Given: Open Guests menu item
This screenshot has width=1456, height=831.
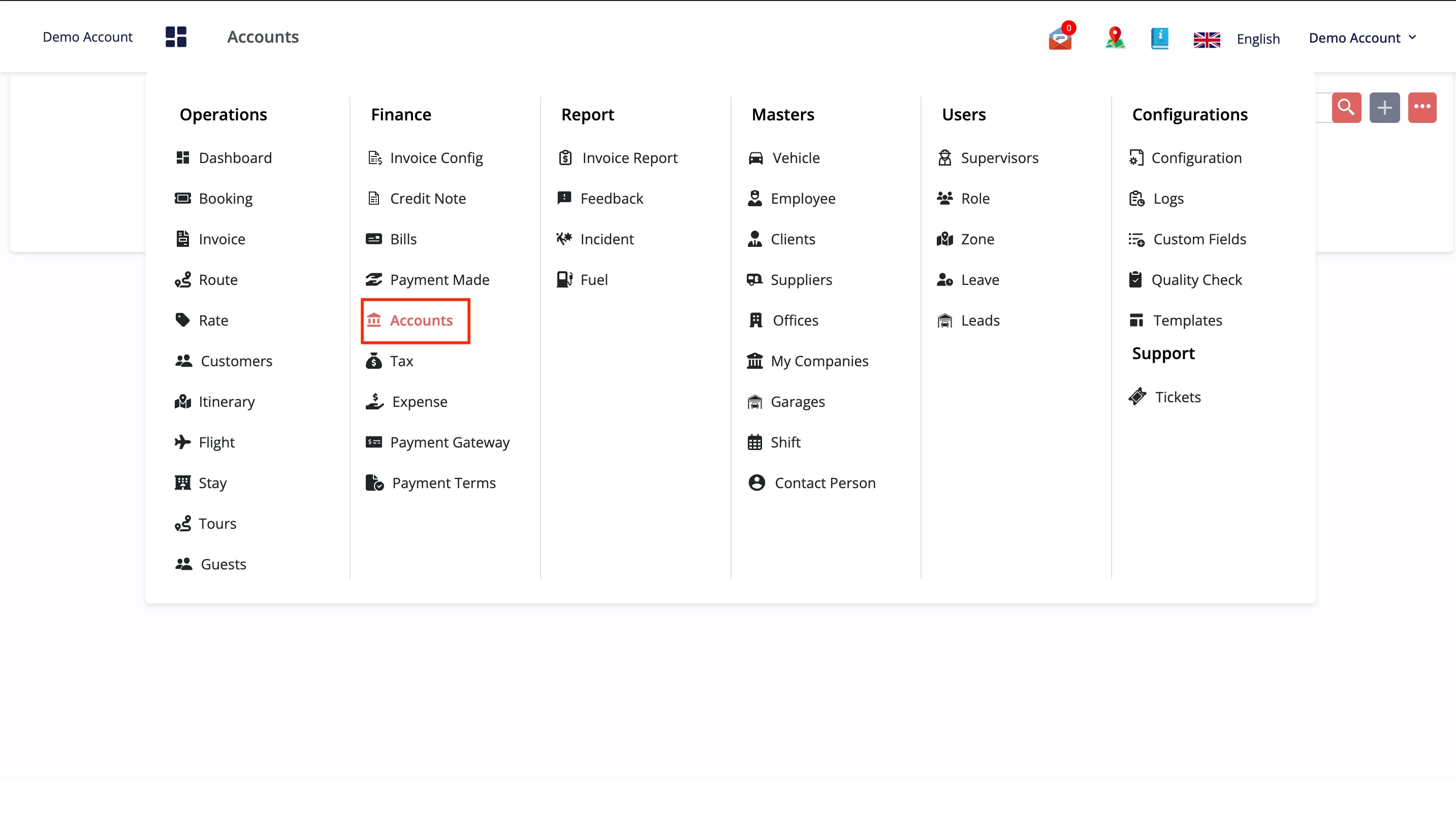Looking at the screenshot, I should [x=211, y=563].
